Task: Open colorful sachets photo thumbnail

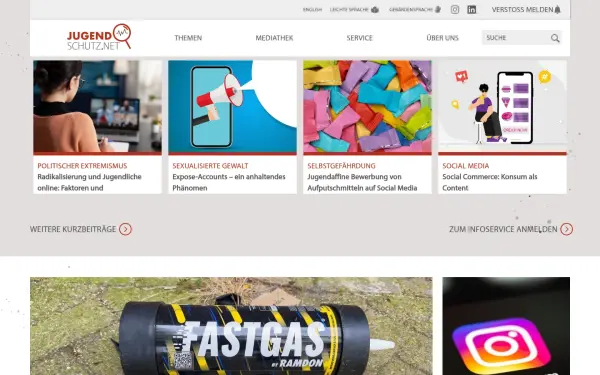Action: click(x=367, y=106)
